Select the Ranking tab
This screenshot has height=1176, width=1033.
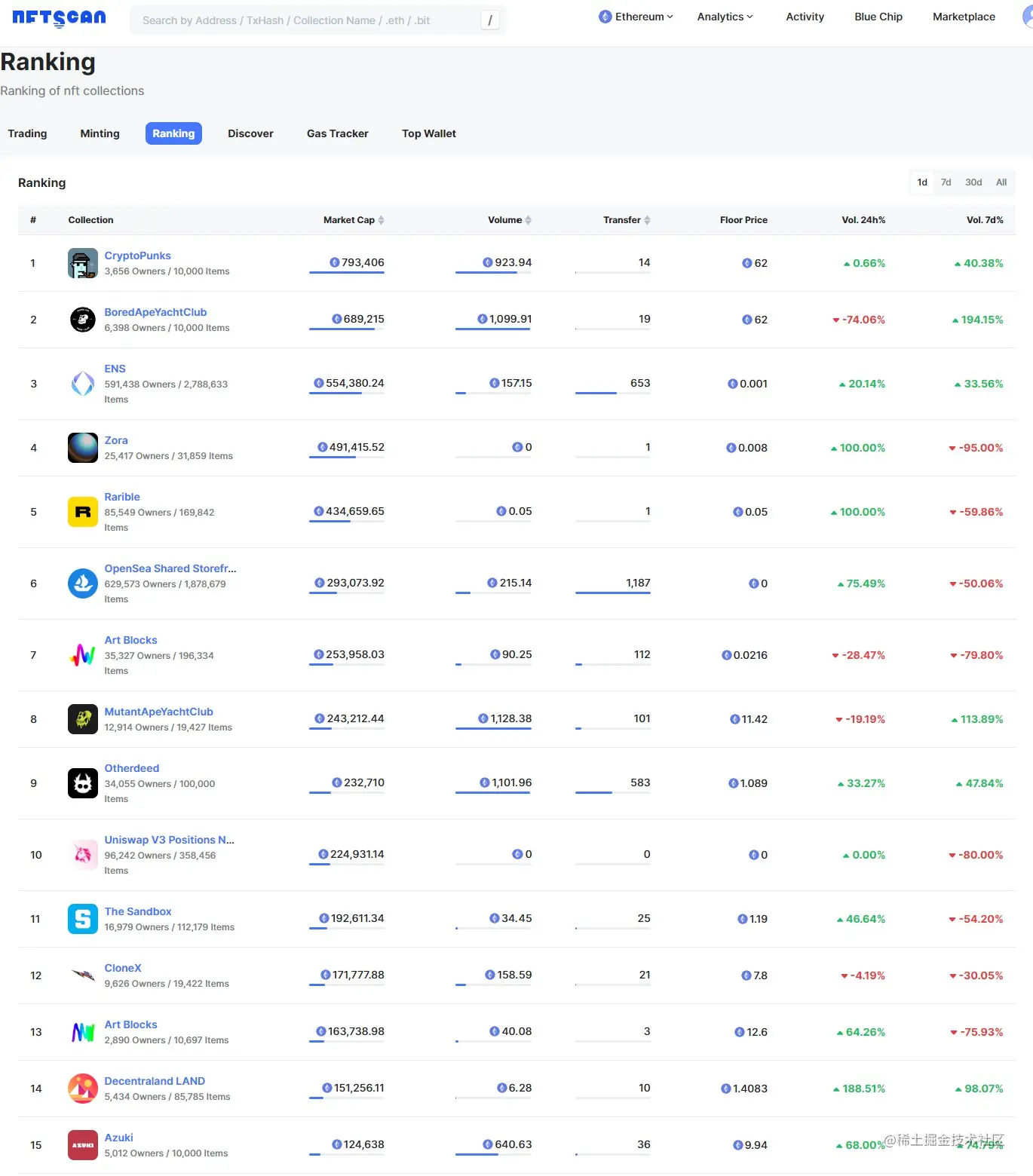173,133
